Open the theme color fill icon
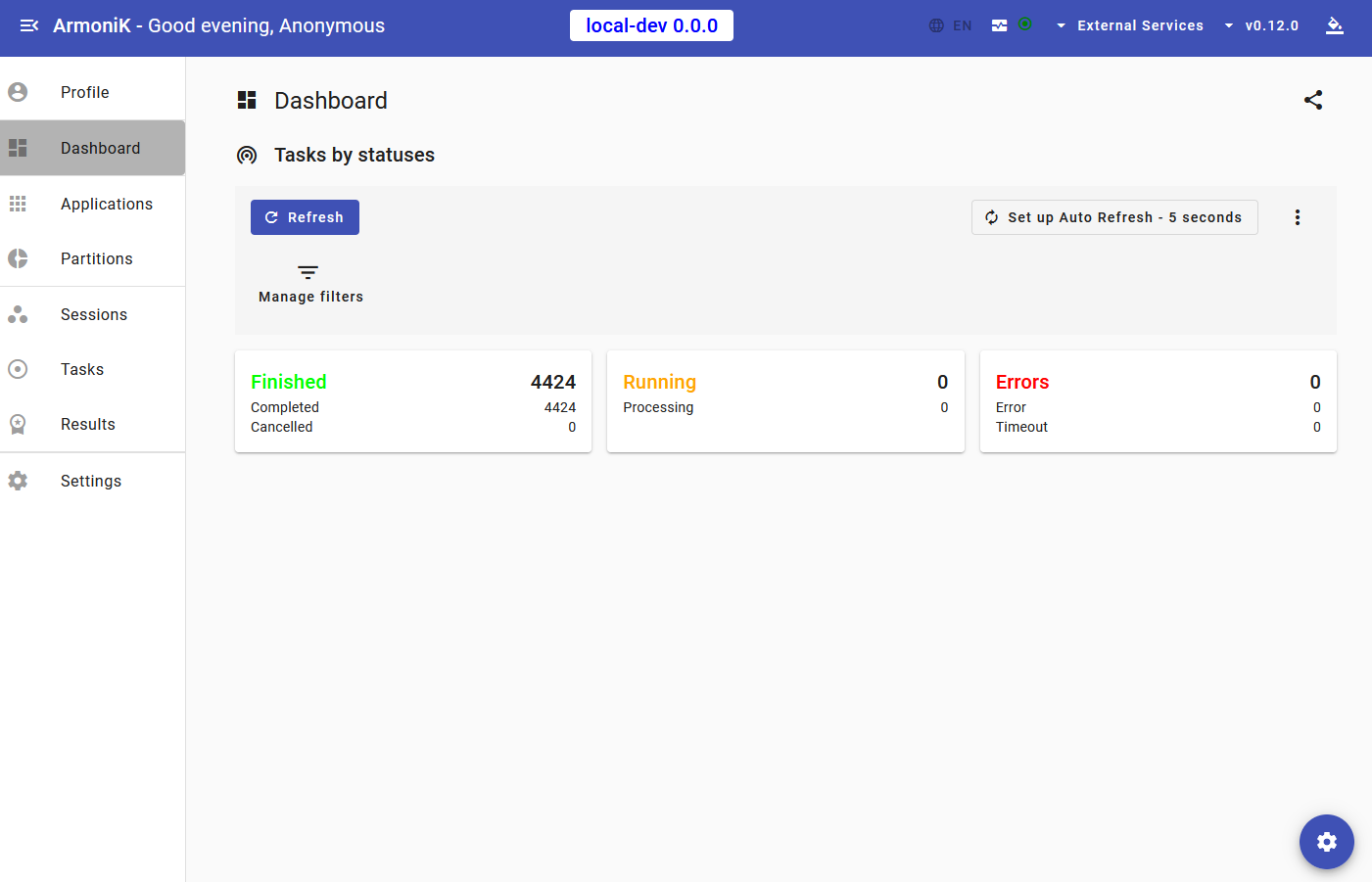Screen dimensions: 1372x882 tap(1334, 25)
